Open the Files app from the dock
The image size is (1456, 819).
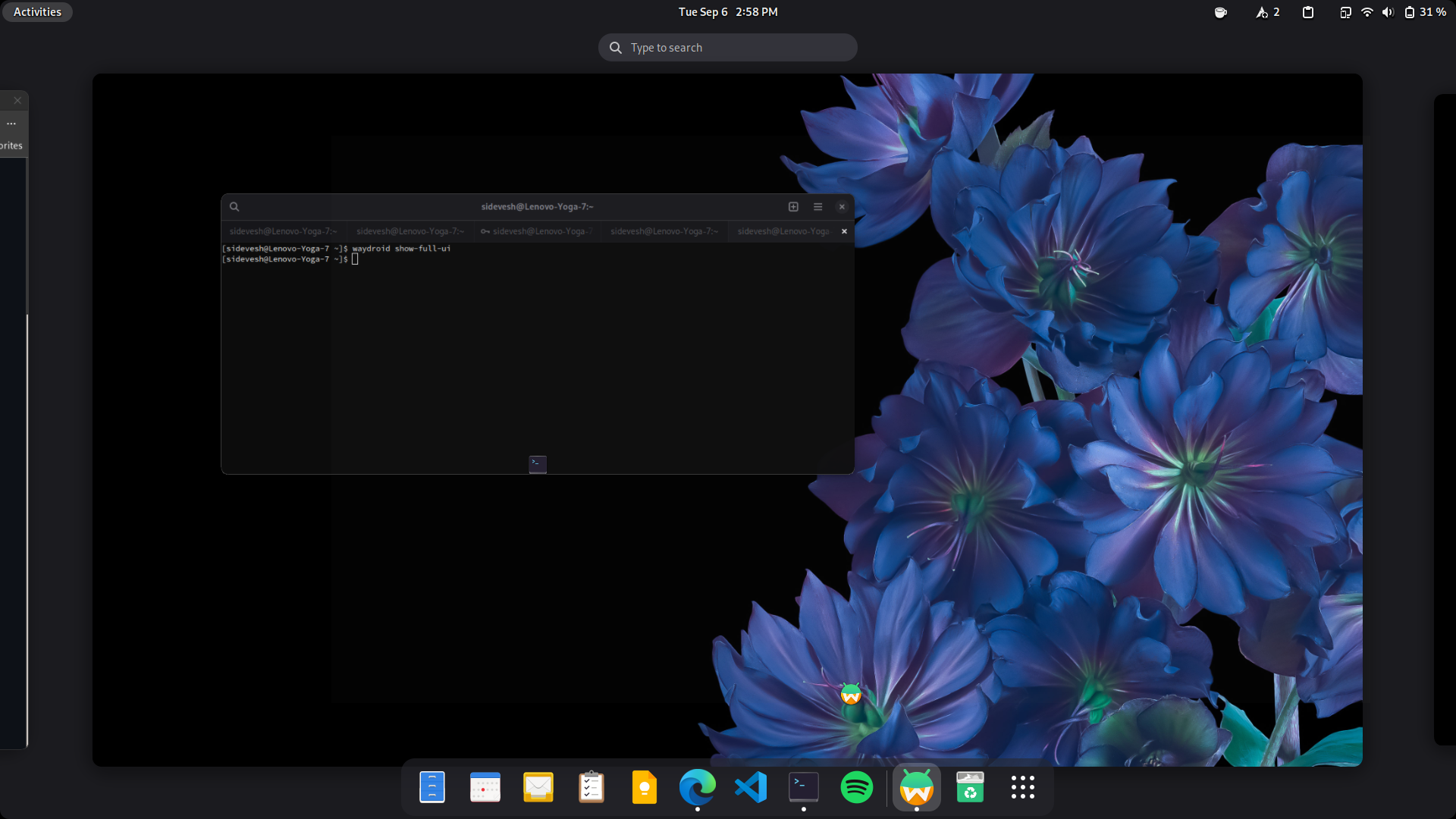(431, 787)
